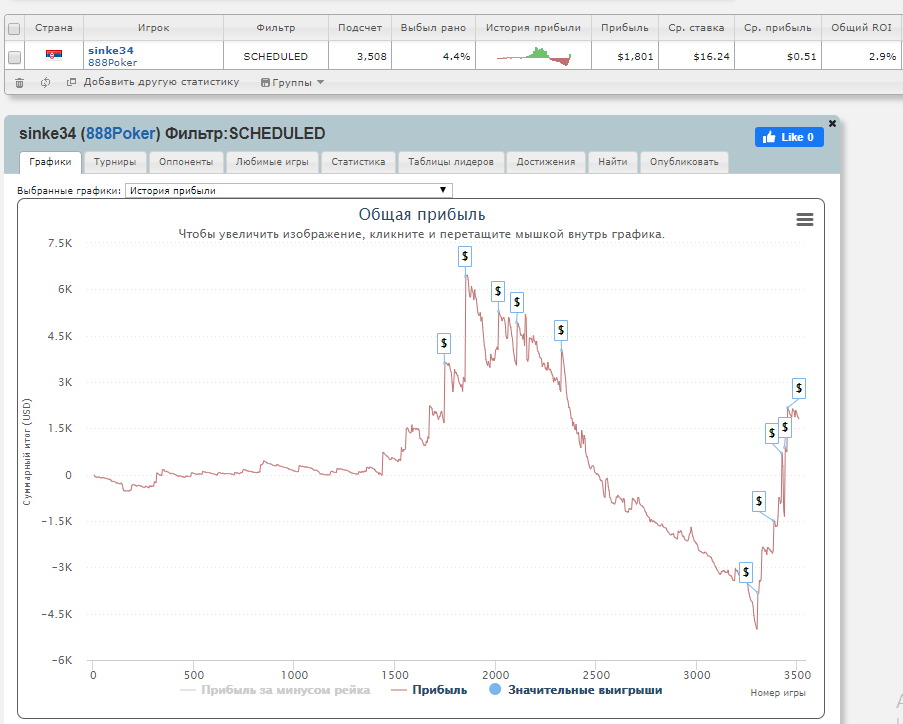Select the Таблицы лидеров tab

(x=451, y=161)
